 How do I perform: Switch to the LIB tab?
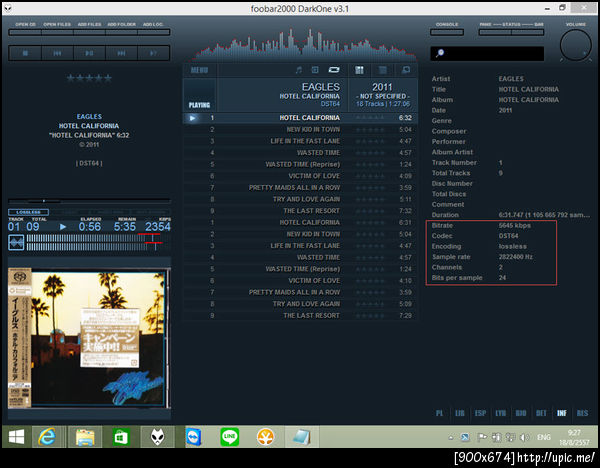point(460,413)
